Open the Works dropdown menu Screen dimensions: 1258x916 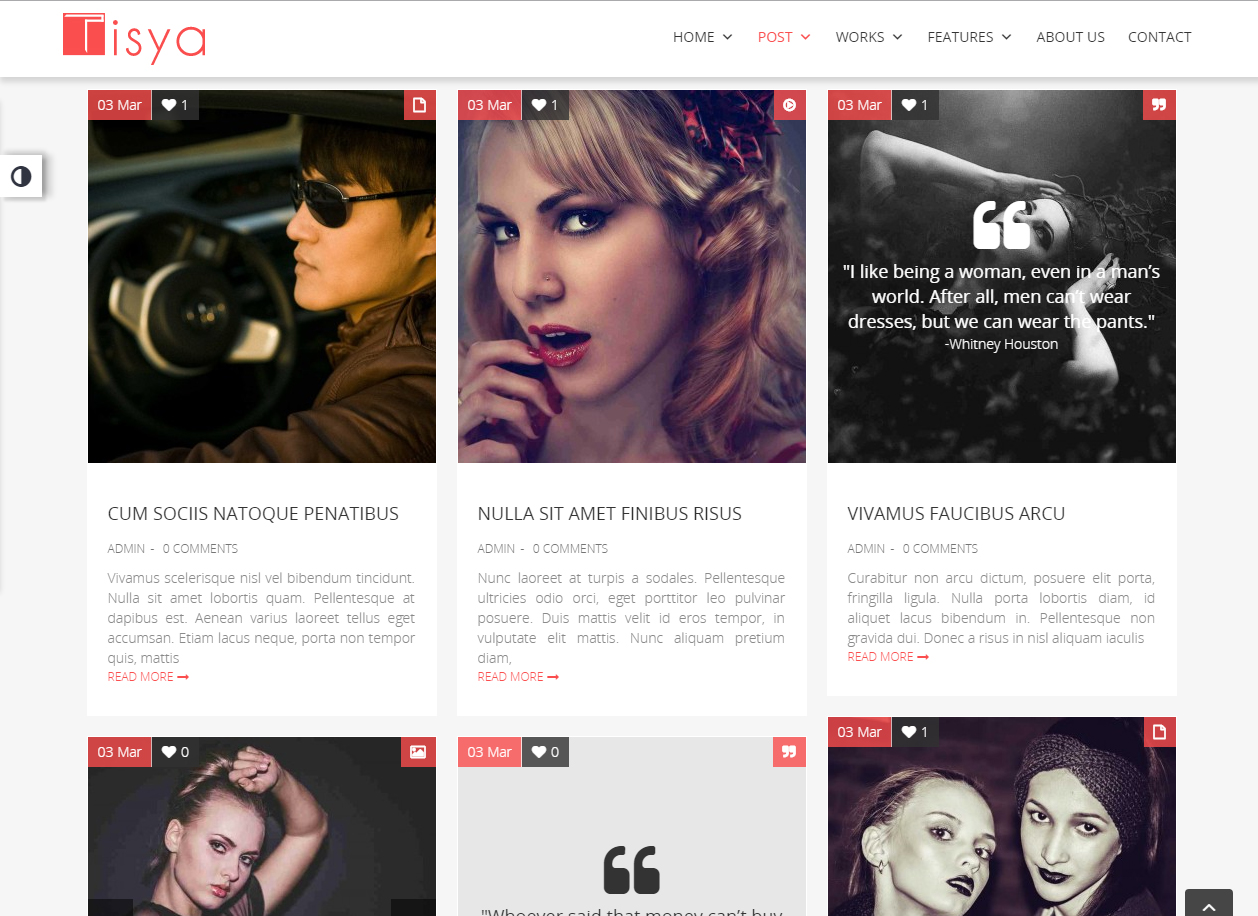coord(868,37)
